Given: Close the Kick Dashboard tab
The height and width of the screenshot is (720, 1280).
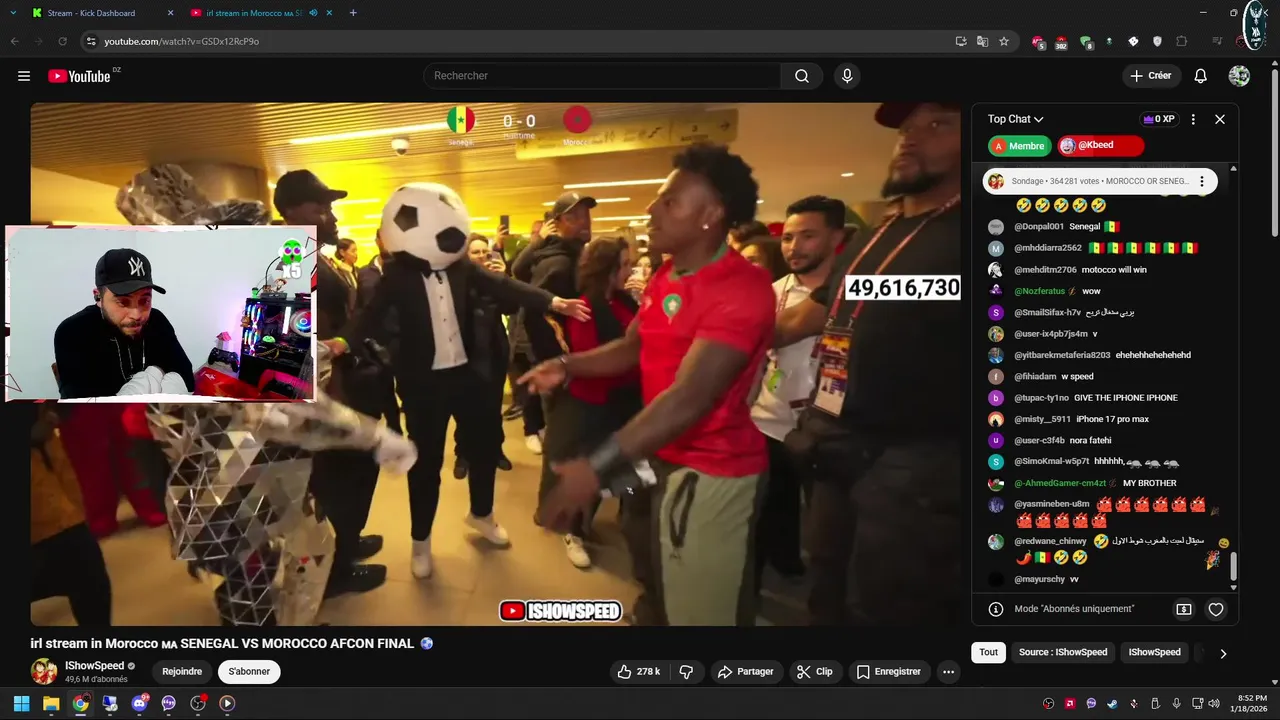Looking at the screenshot, I should [170, 13].
